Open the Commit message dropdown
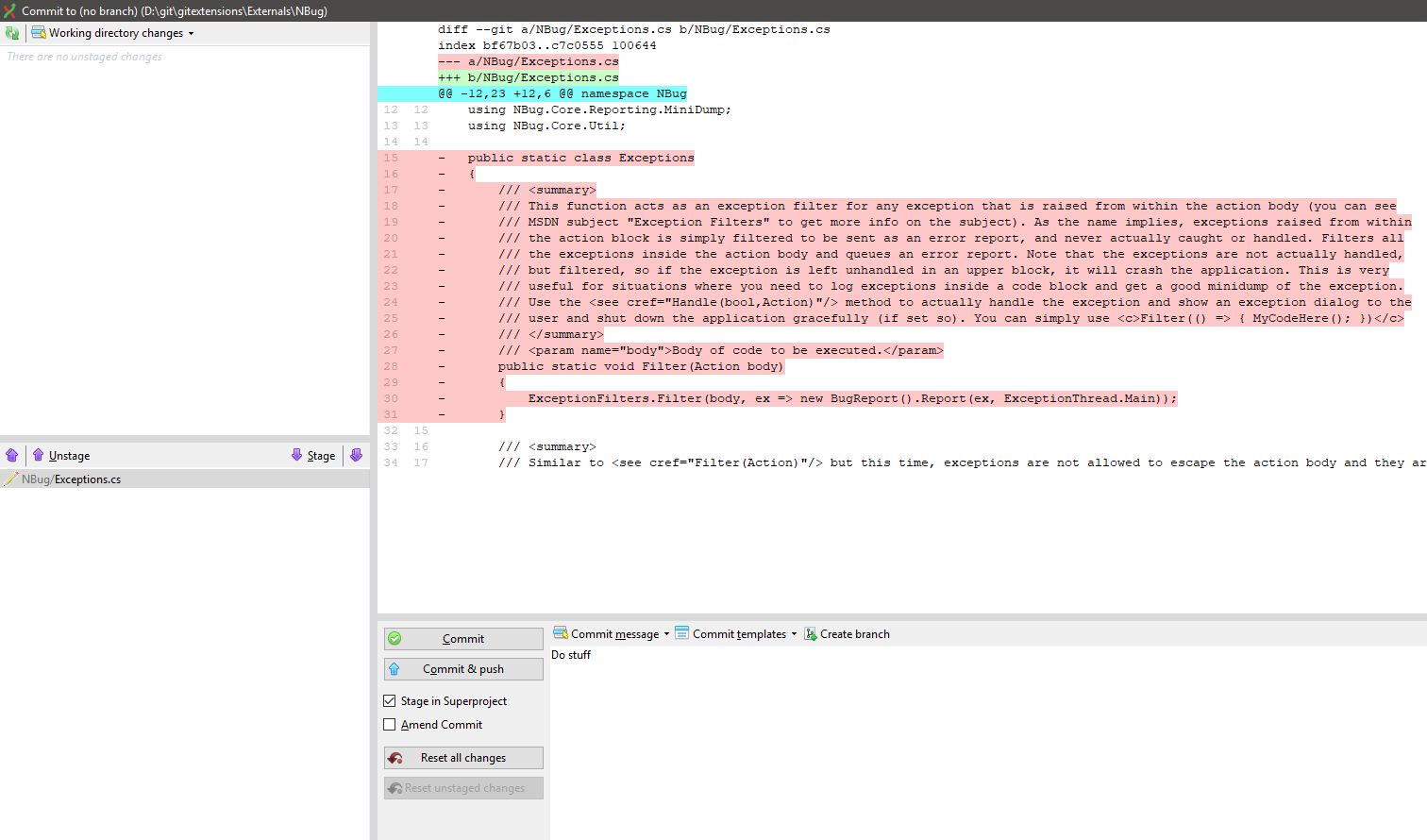 coord(612,634)
